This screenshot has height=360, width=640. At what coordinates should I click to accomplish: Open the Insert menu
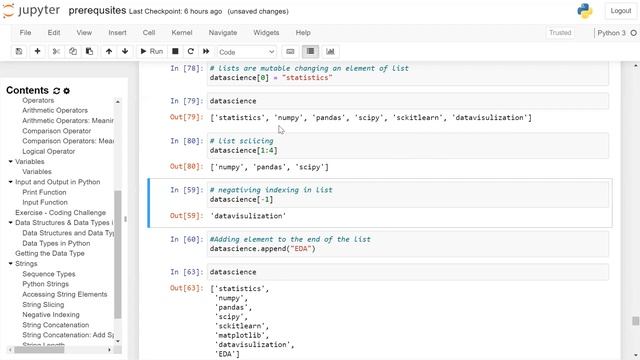tap(117, 33)
